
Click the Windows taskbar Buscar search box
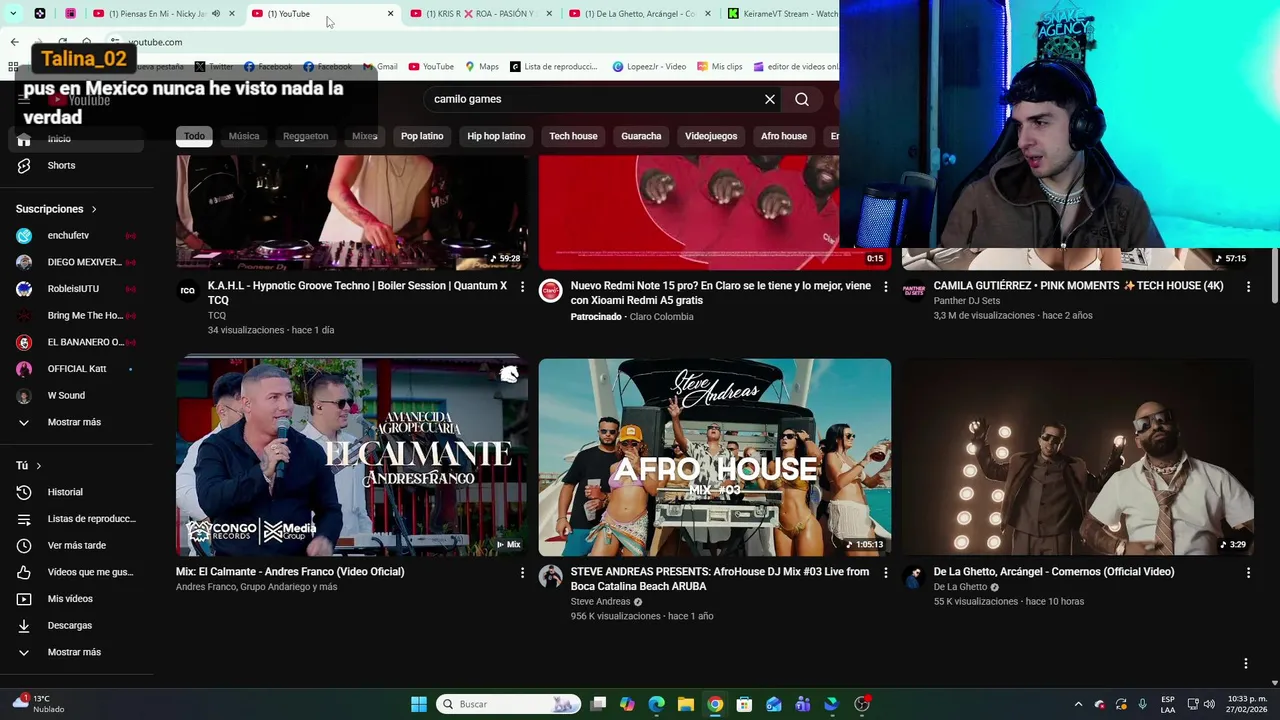[510, 704]
